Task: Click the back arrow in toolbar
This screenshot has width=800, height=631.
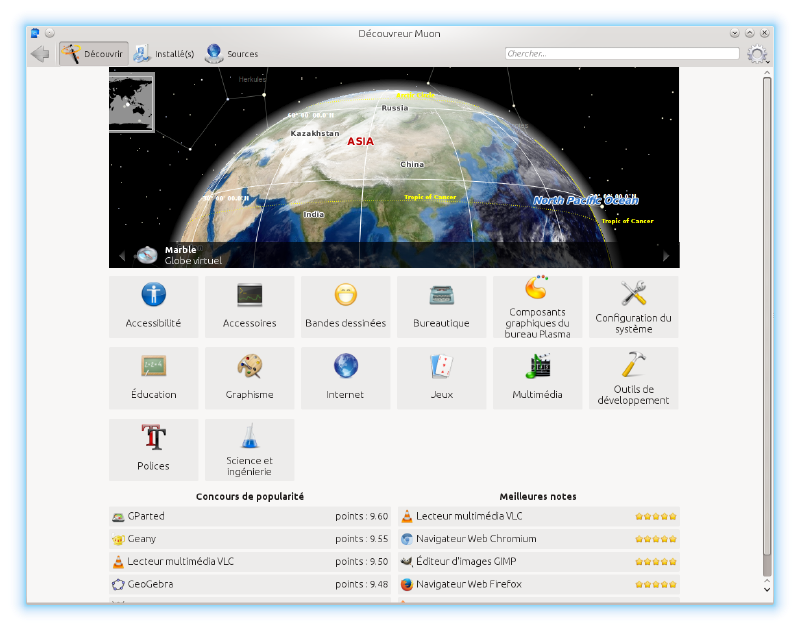Action: coord(40,54)
